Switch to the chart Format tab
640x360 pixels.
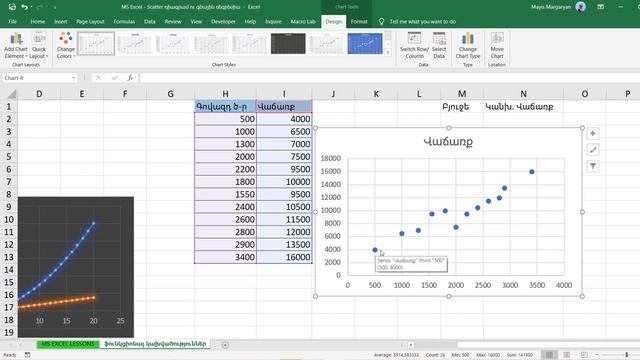click(x=359, y=22)
